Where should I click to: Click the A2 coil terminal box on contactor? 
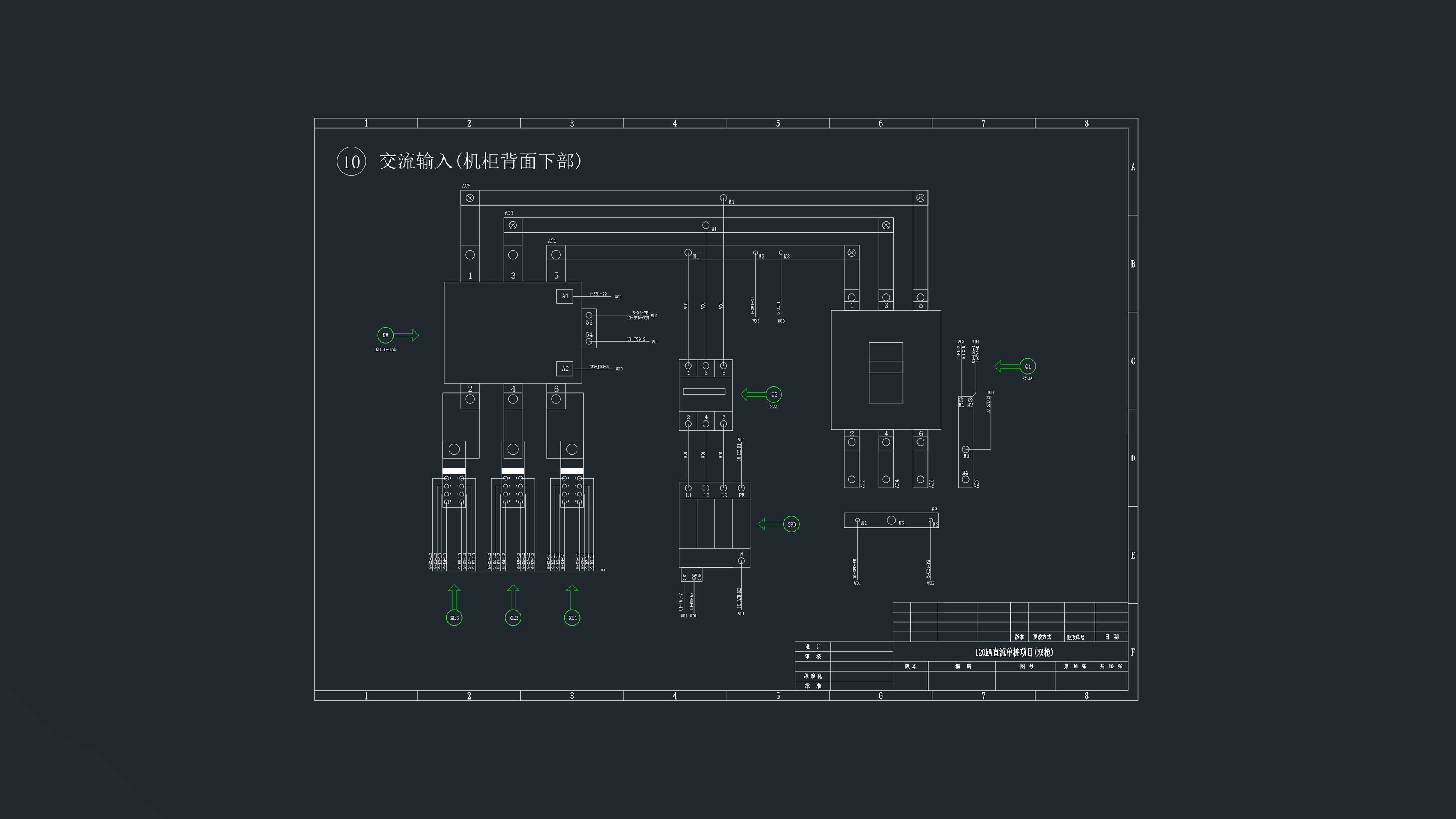tap(565, 369)
